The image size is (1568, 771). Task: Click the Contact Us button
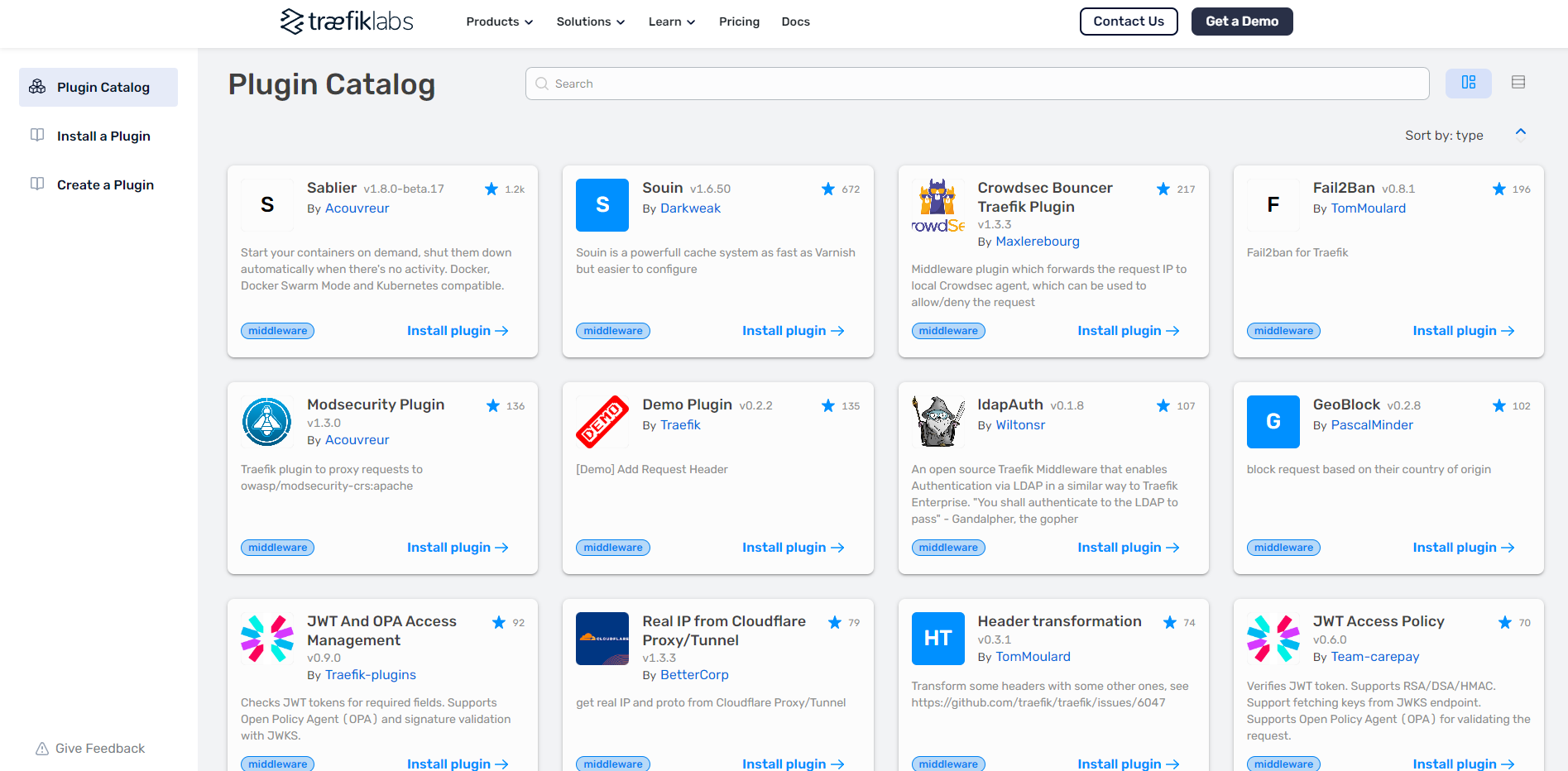pyautogui.click(x=1129, y=22)
